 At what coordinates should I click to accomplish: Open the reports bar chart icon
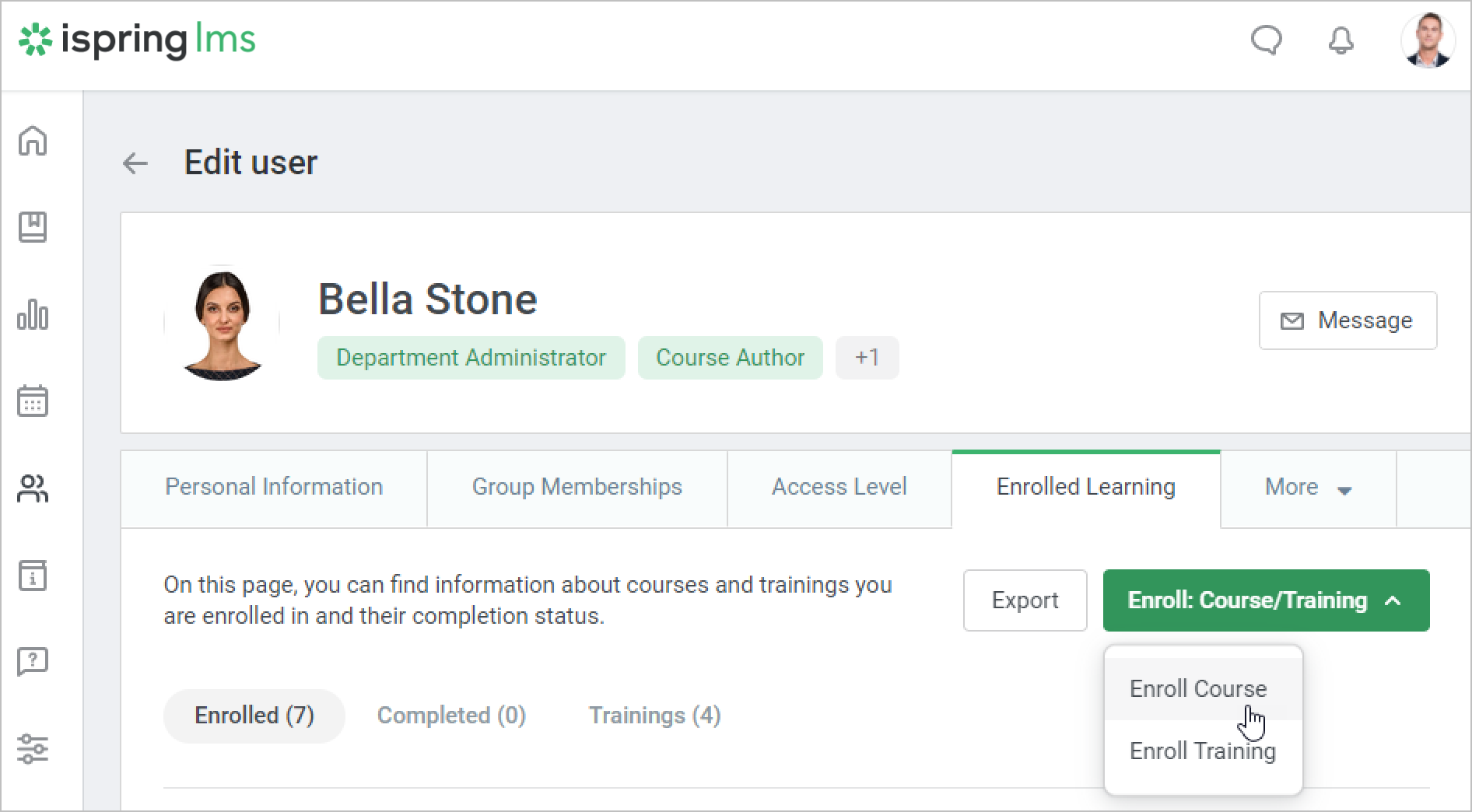point(33,314)
